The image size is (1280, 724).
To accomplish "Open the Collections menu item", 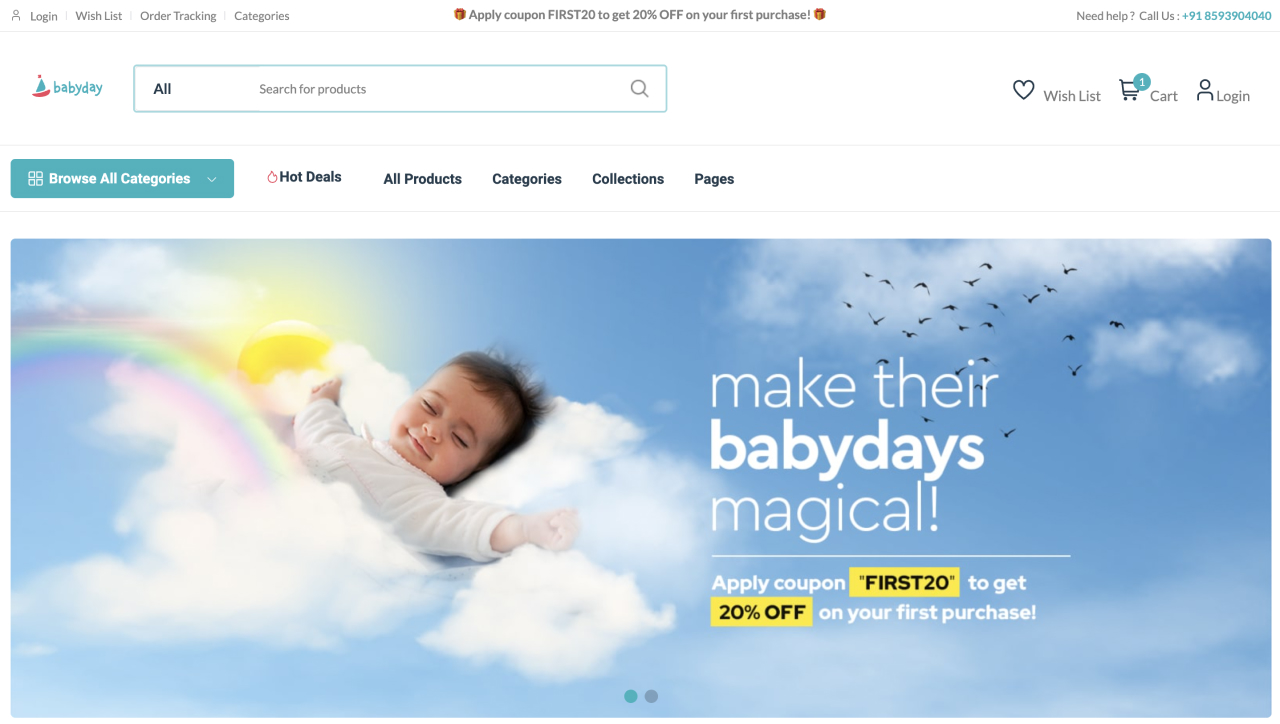I will [628, 179].
